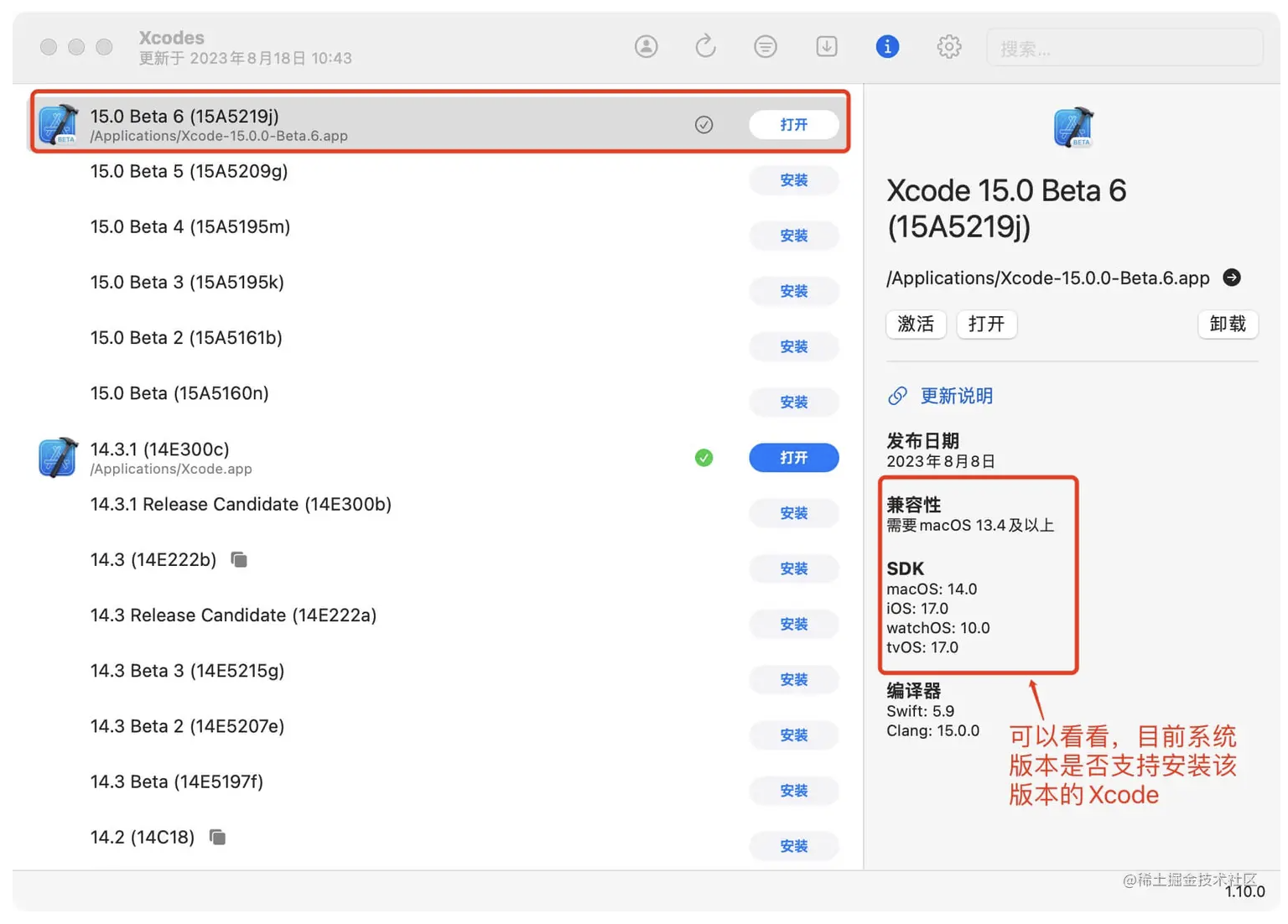The height and width of the screenshot is (924, 1288).
Task: Click the /Applications/Xcode-15.0.0-Beta.6.app path in details
Action: pos(1047,278)
